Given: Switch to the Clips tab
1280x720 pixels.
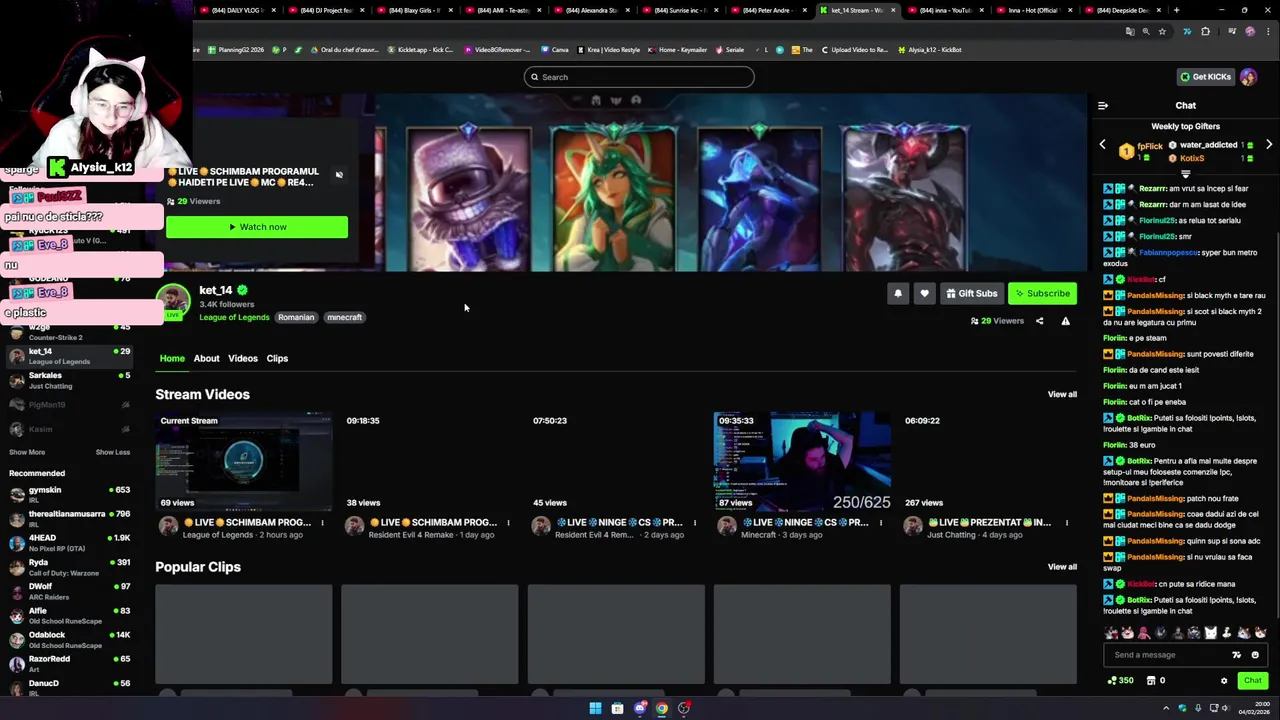Looking at the screenshot, I should 277,358.
